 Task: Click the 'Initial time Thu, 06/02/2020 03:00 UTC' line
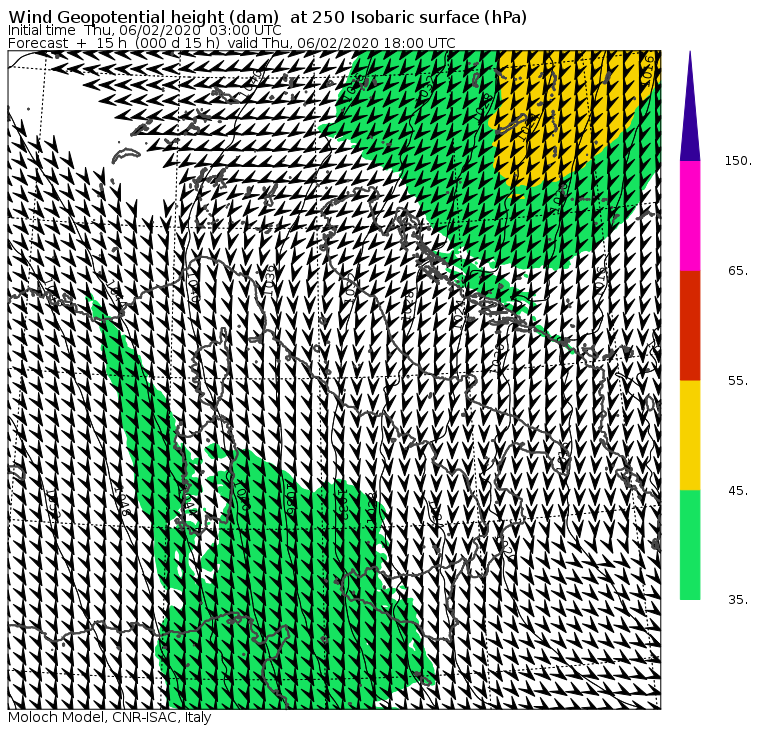point(144,31)
